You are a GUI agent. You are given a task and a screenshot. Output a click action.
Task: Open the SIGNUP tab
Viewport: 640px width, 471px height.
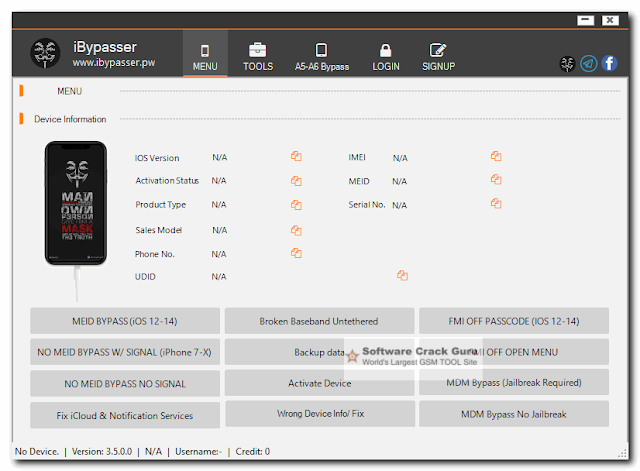point(438,57)
